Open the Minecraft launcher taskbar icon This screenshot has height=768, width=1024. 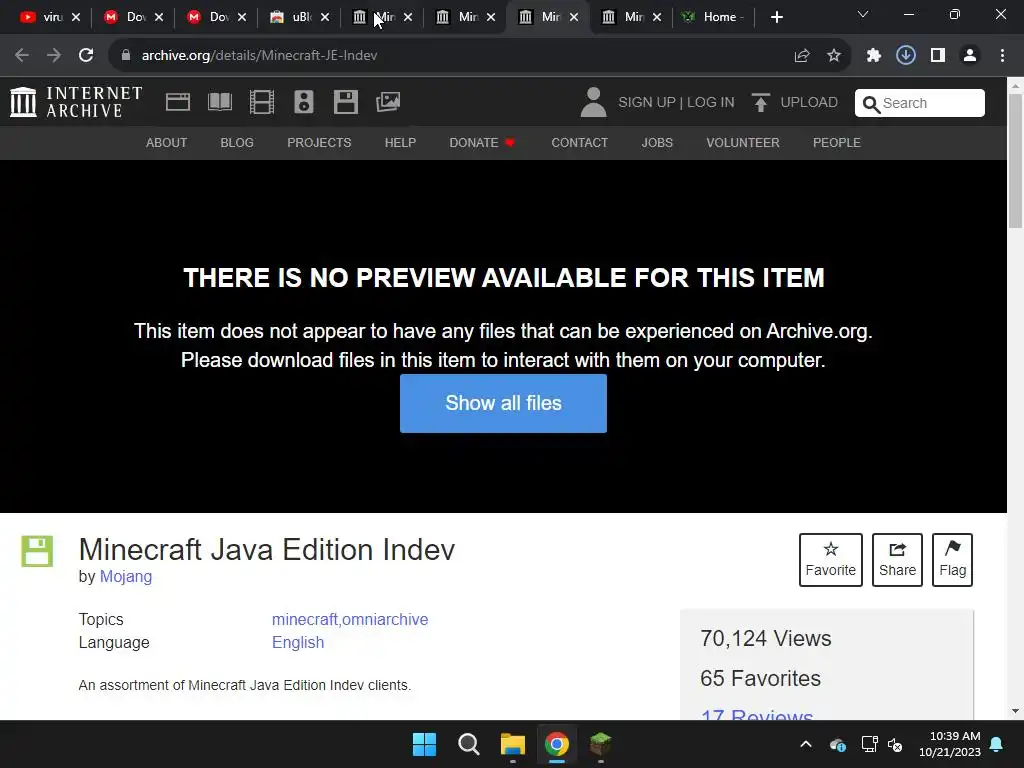(600, 744)
